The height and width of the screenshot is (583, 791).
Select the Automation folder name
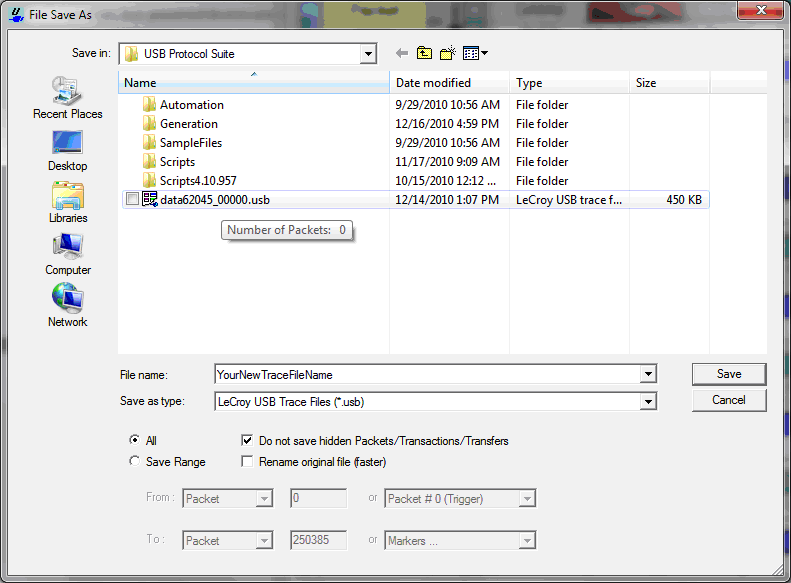[192, 105]
